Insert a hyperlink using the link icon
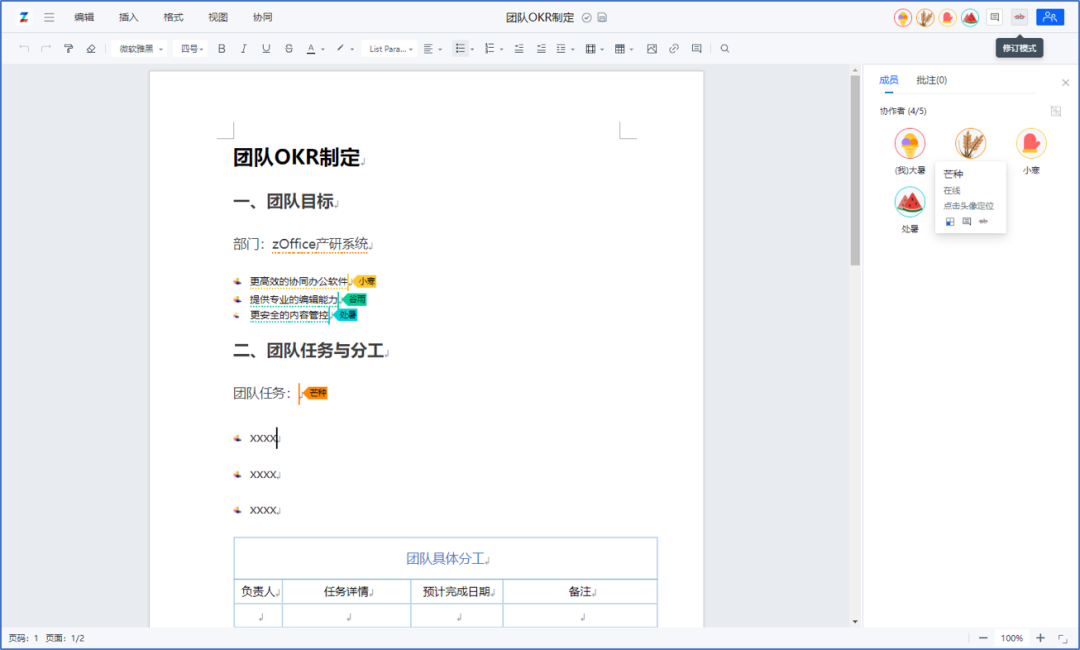 click(674, 48)
